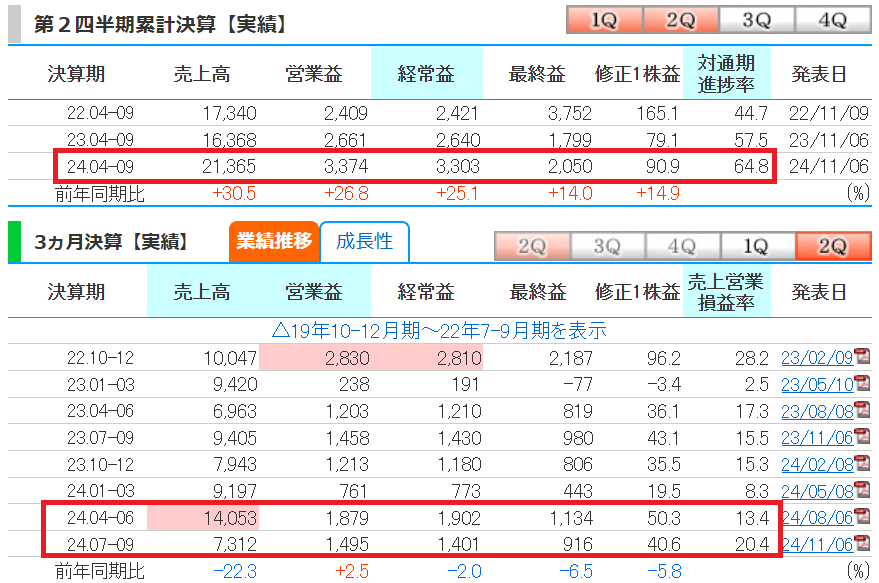Switch to the 成長性 tab
Image resolution: width=879 pixels, height=583 pixels.
(364, 242)
